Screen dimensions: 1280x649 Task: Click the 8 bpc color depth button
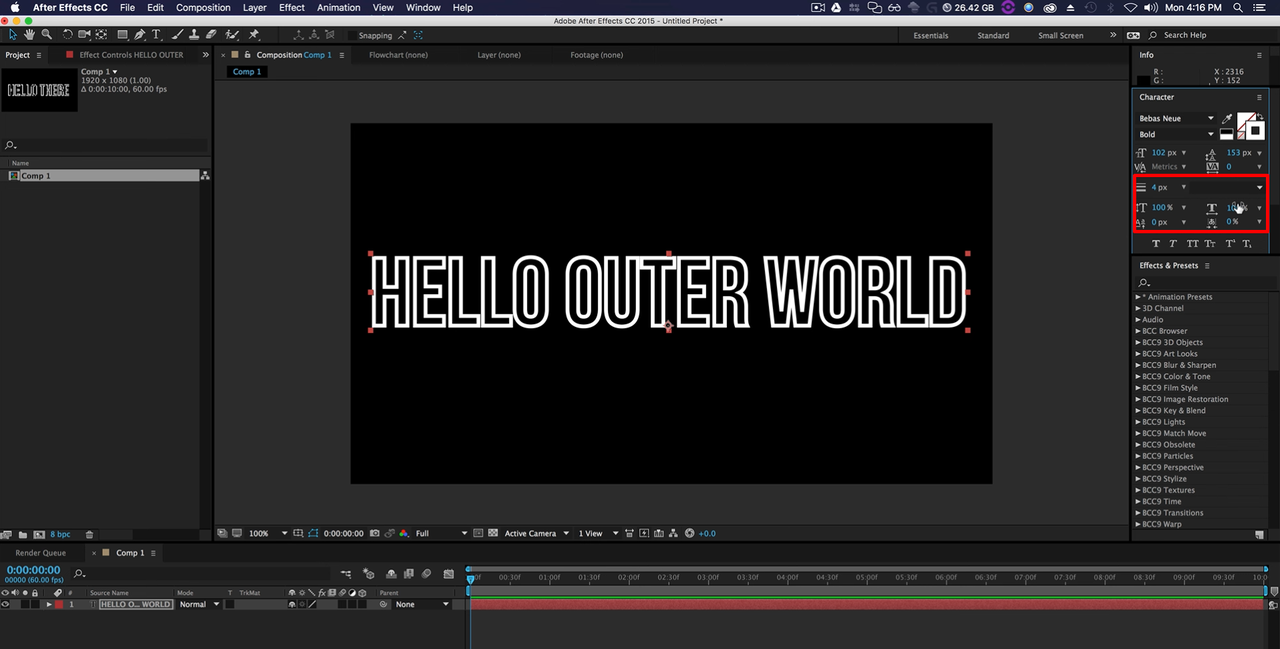[60, 535]
